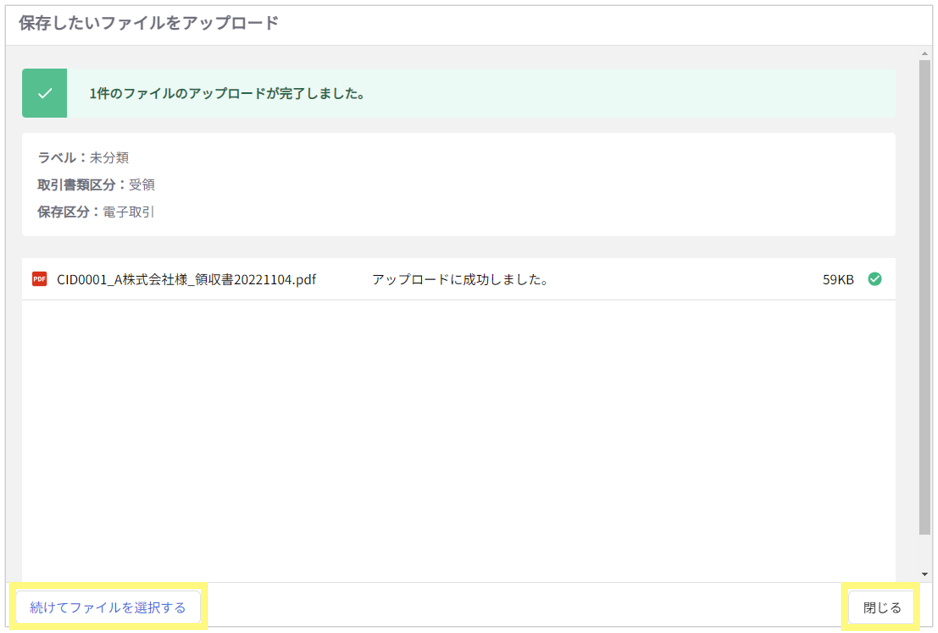
Task: Click the red PDF file icon
Action: (x=39, y=279)
